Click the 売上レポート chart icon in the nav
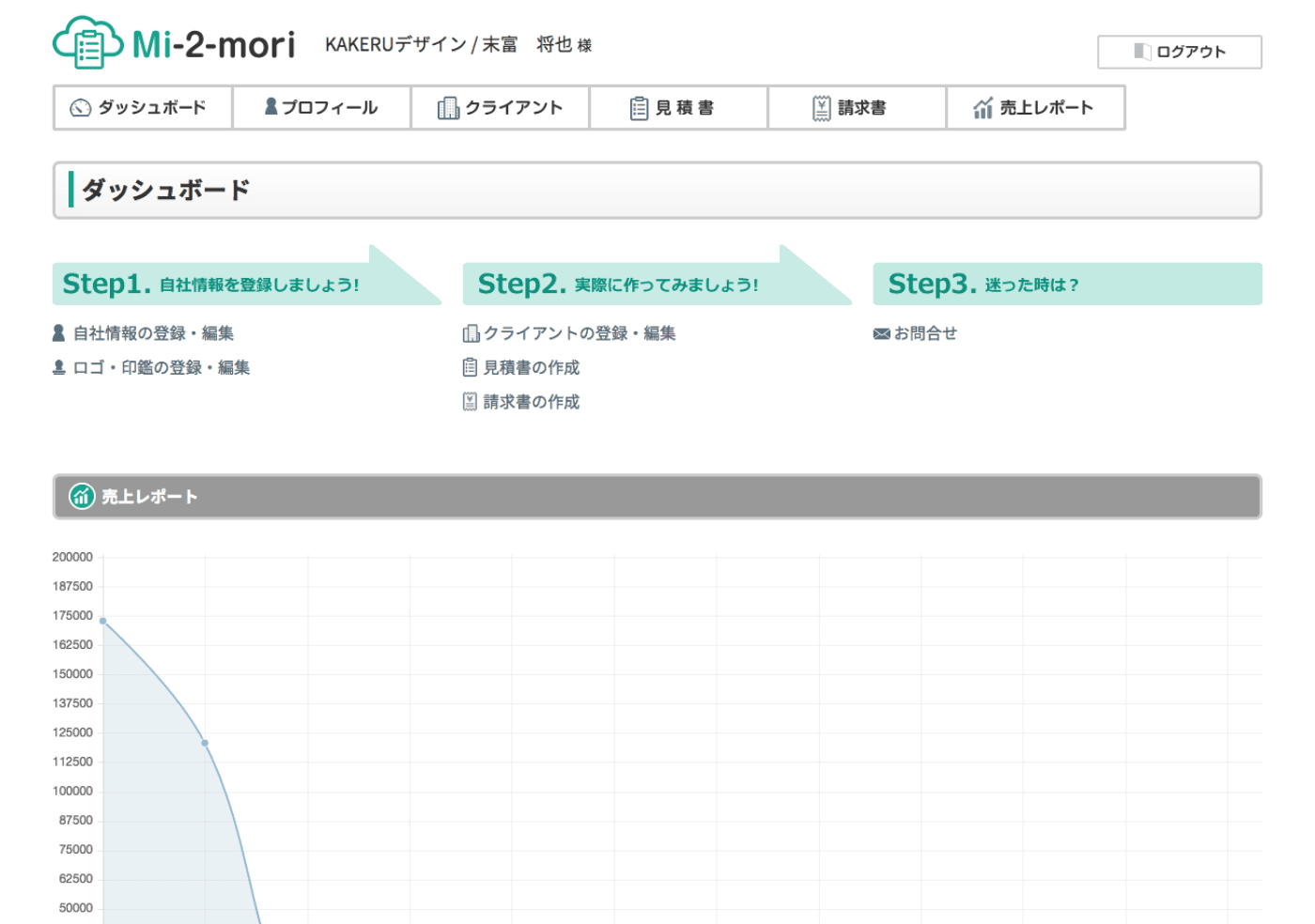 983,108
